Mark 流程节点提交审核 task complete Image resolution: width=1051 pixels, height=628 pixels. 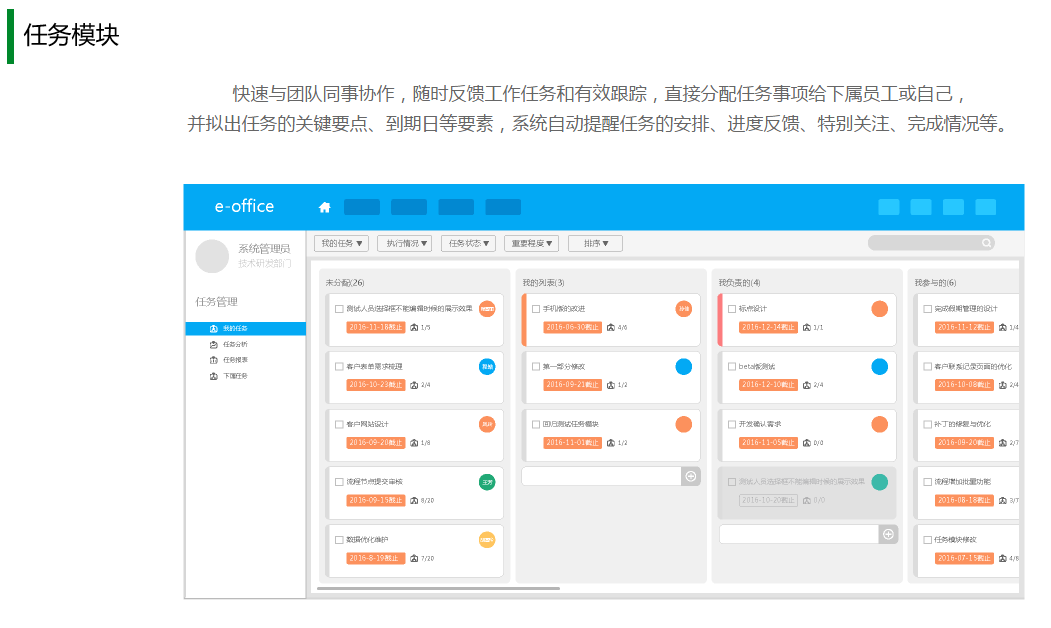point(339,482)
